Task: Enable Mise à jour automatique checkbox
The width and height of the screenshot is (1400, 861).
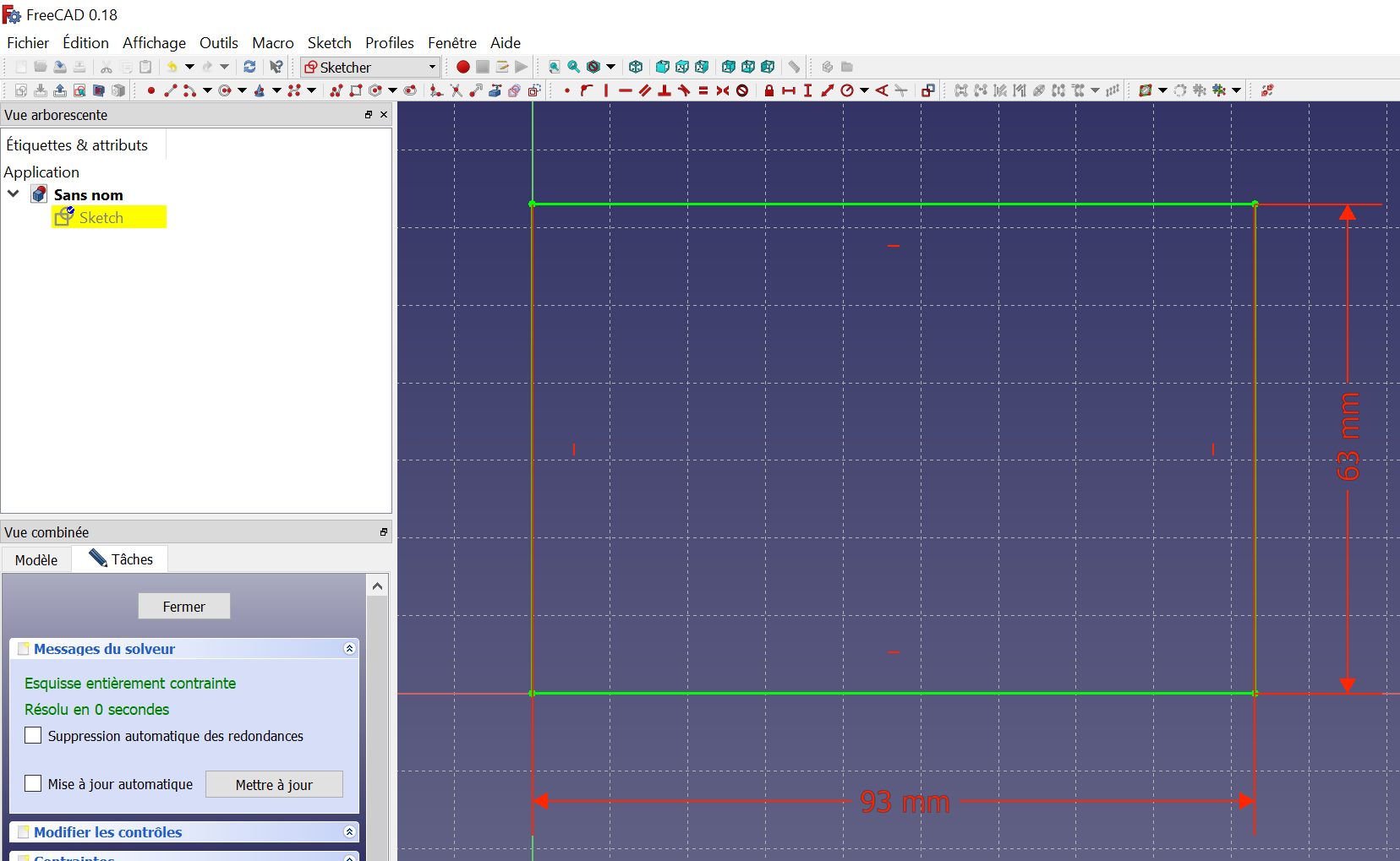Action: (33, 783)
